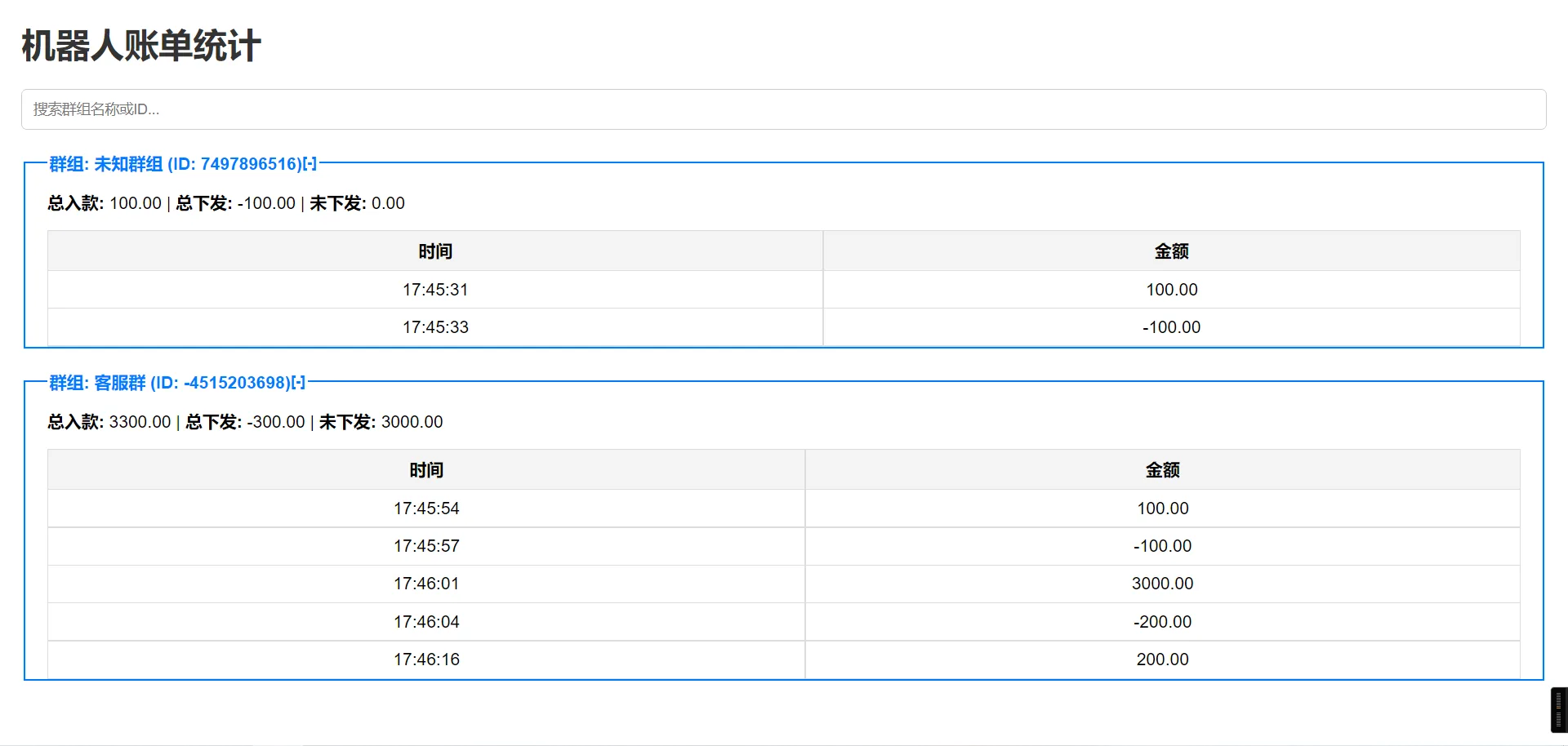Select the 17:45:33 time cell
This screenshot has height=746, width=1568.
435,327
